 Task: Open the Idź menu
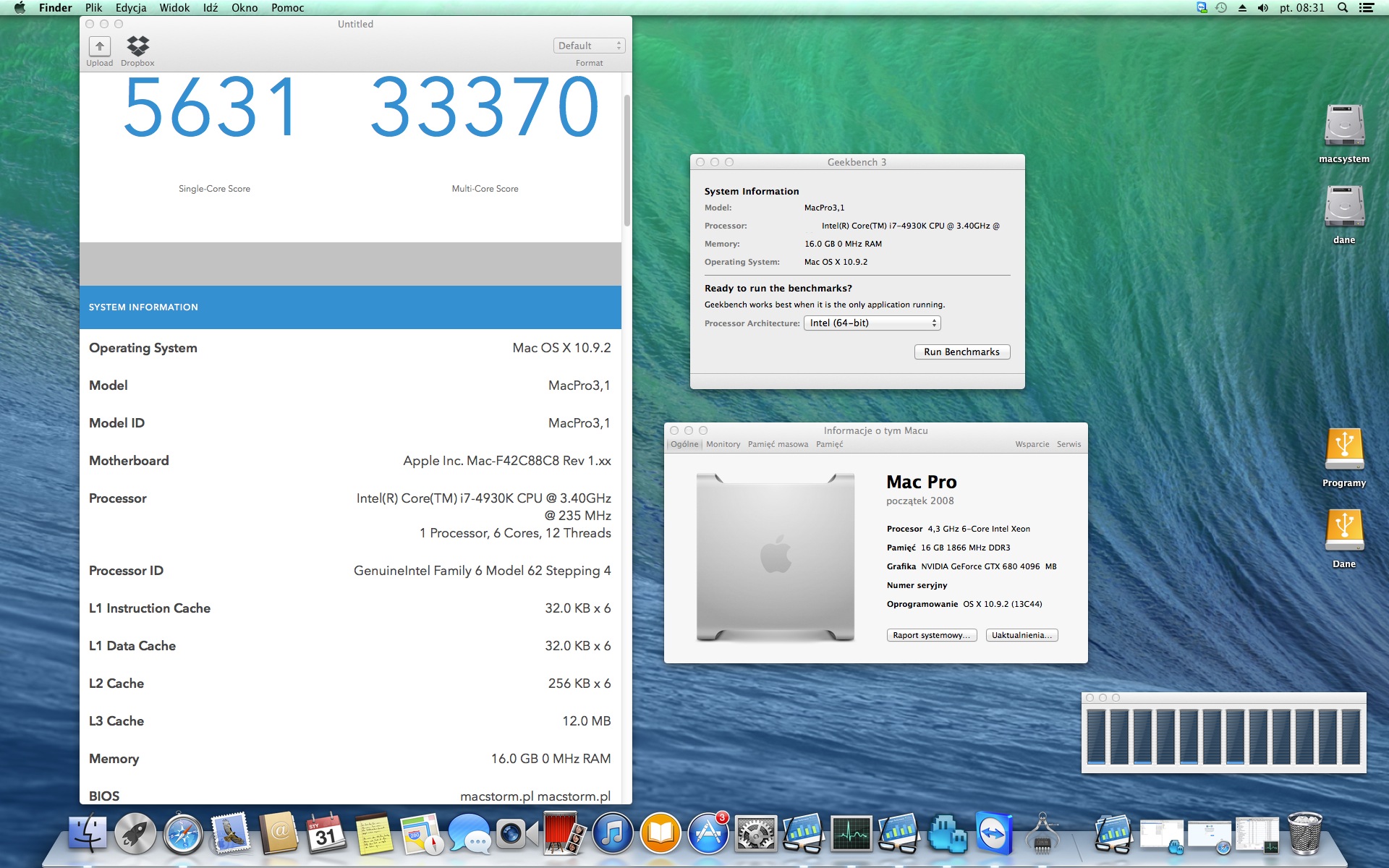[x=211, y=8]
